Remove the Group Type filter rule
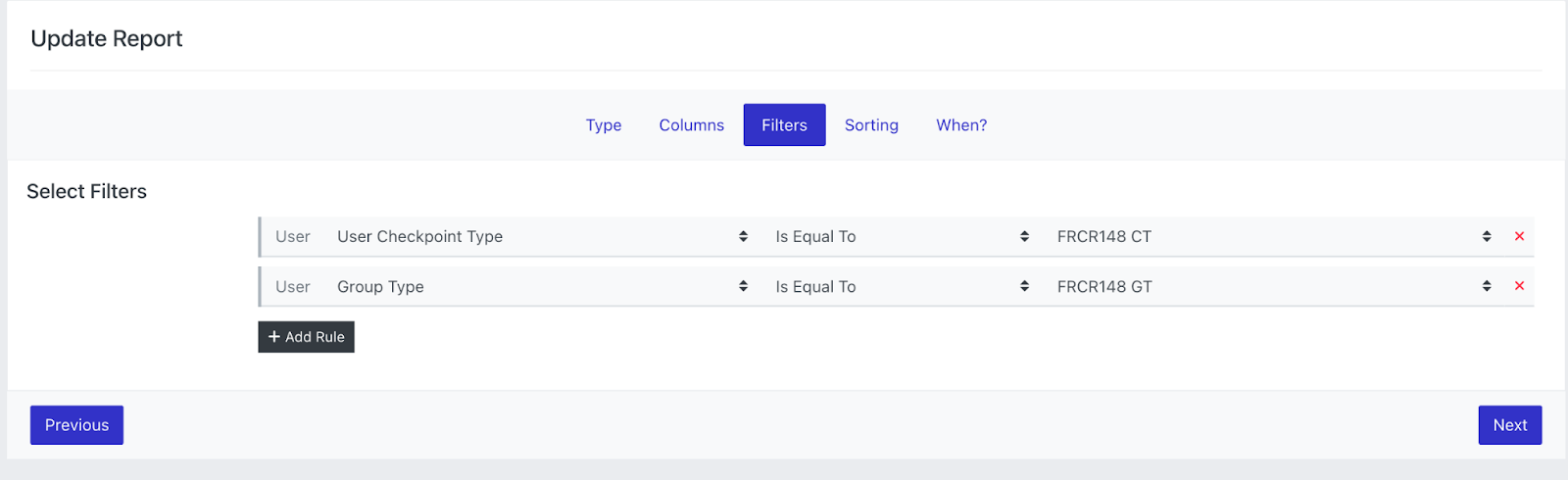1568x480 pixels. (x=1519, y=286)
